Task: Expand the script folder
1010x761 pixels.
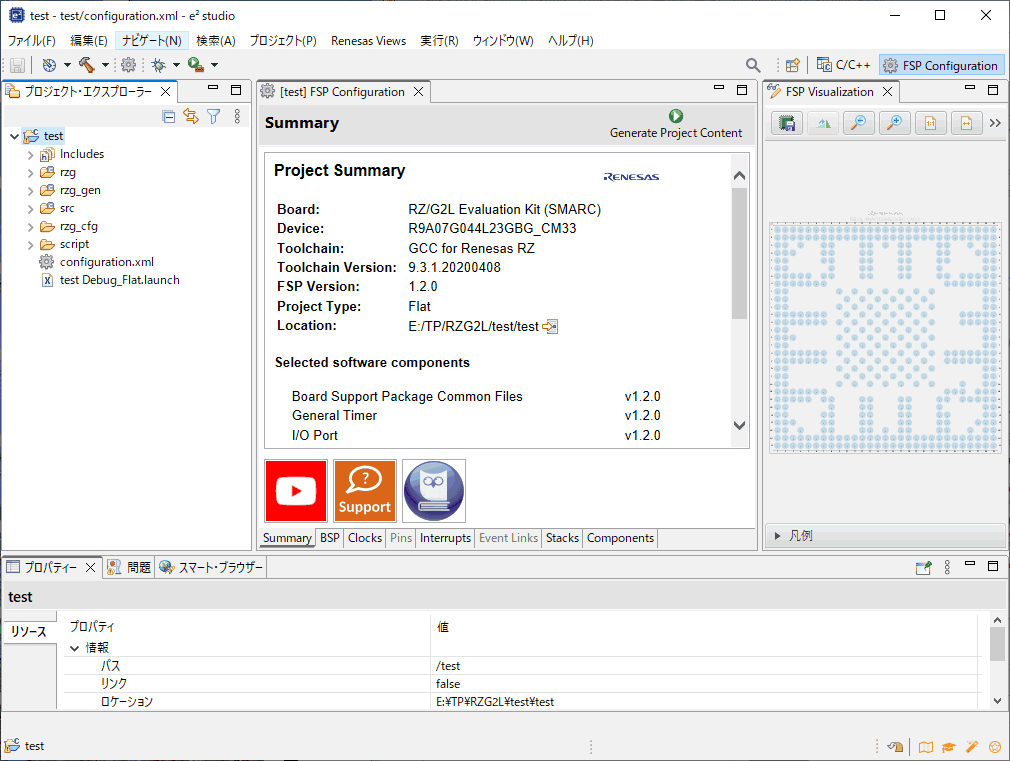Action: (x=30, y=245)
